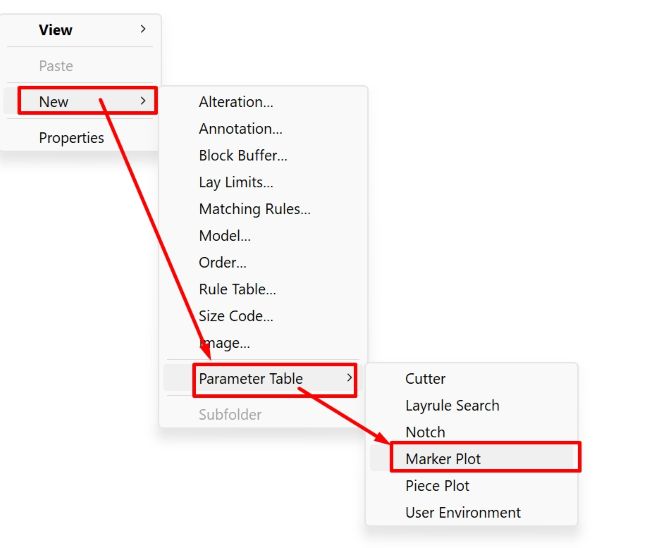Choose Layrule Search option

coord(452,405)
